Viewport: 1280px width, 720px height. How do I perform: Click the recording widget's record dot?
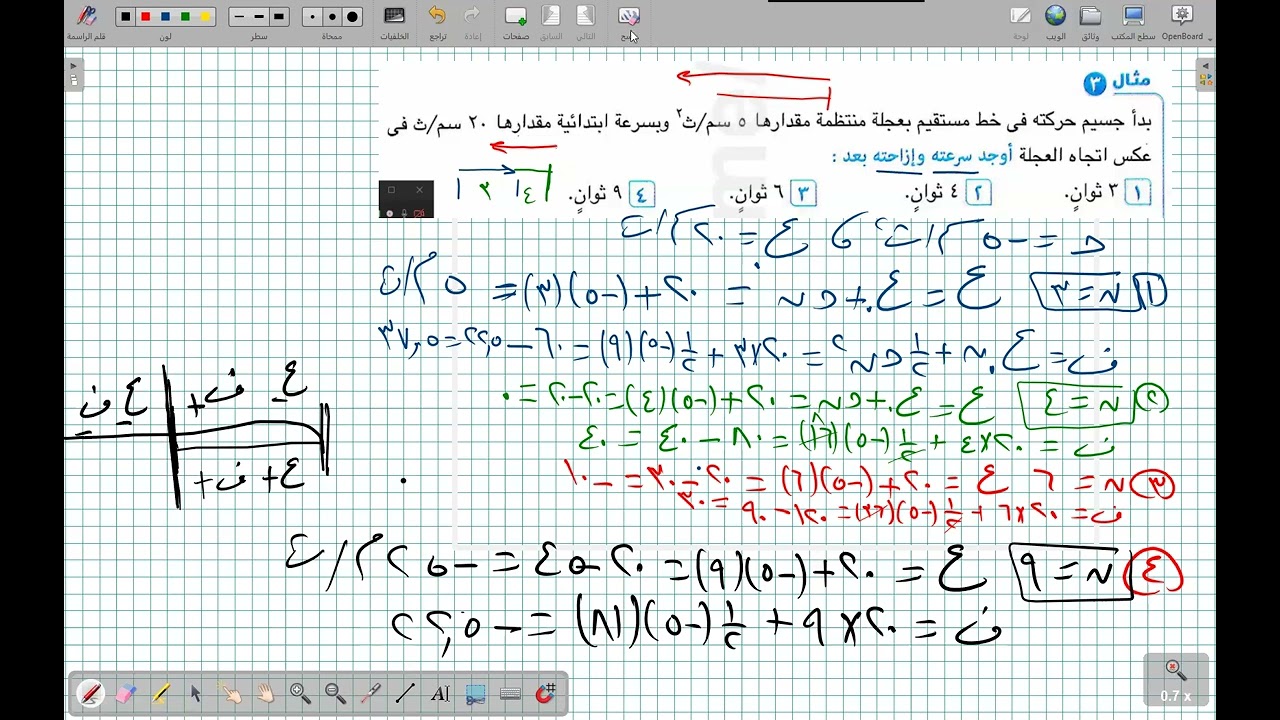[x=390, y=212]
